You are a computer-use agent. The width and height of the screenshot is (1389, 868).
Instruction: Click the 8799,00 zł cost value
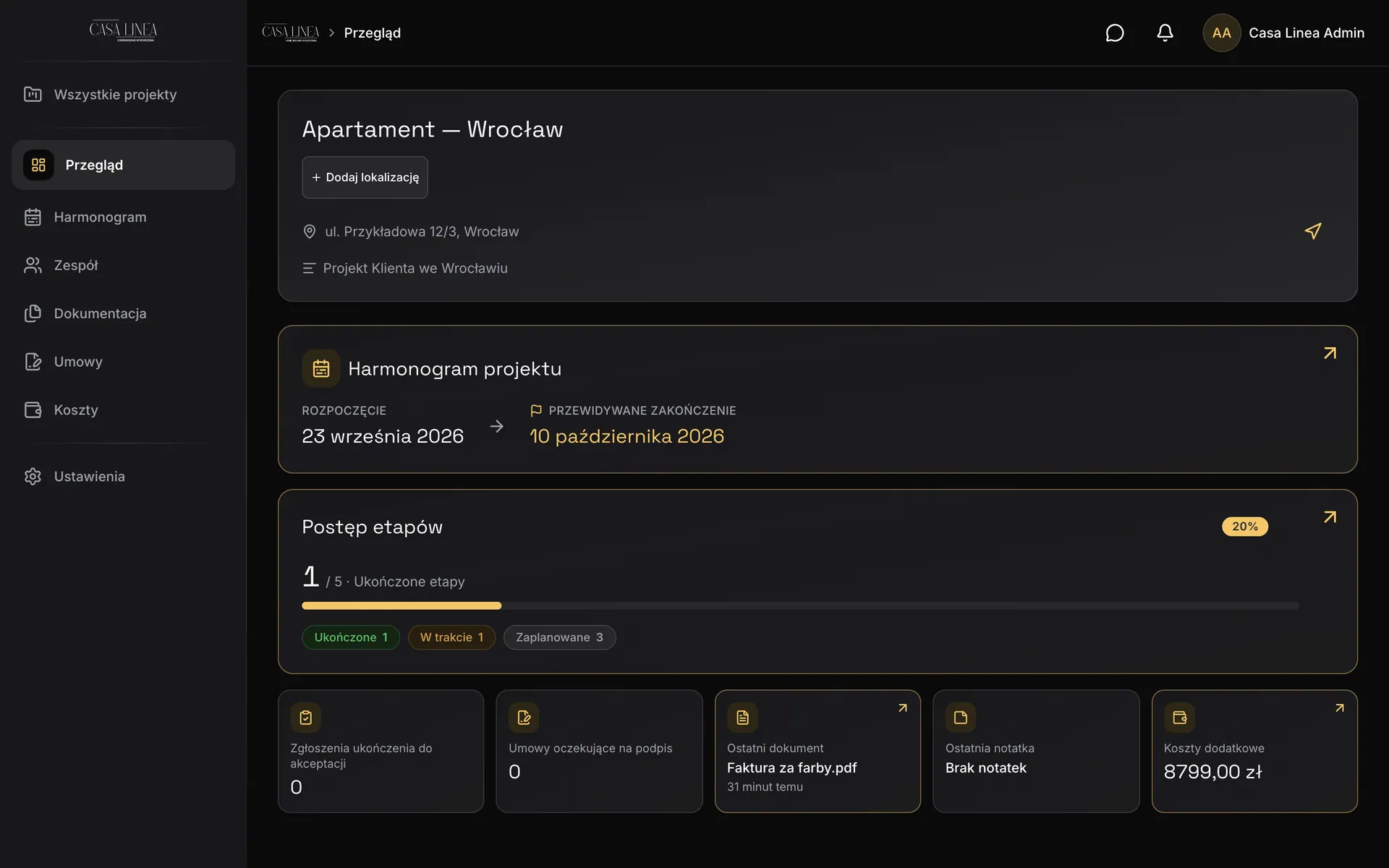coord(1212,772)
